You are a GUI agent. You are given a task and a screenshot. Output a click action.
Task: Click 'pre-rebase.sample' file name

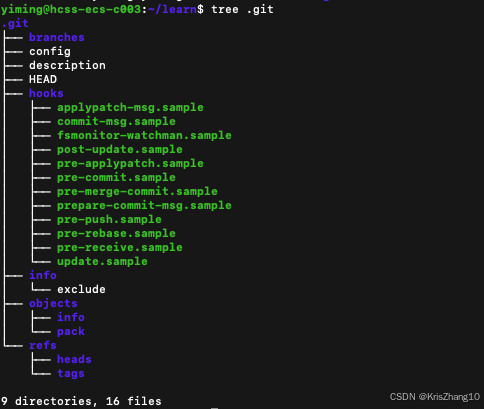[116, 233]
